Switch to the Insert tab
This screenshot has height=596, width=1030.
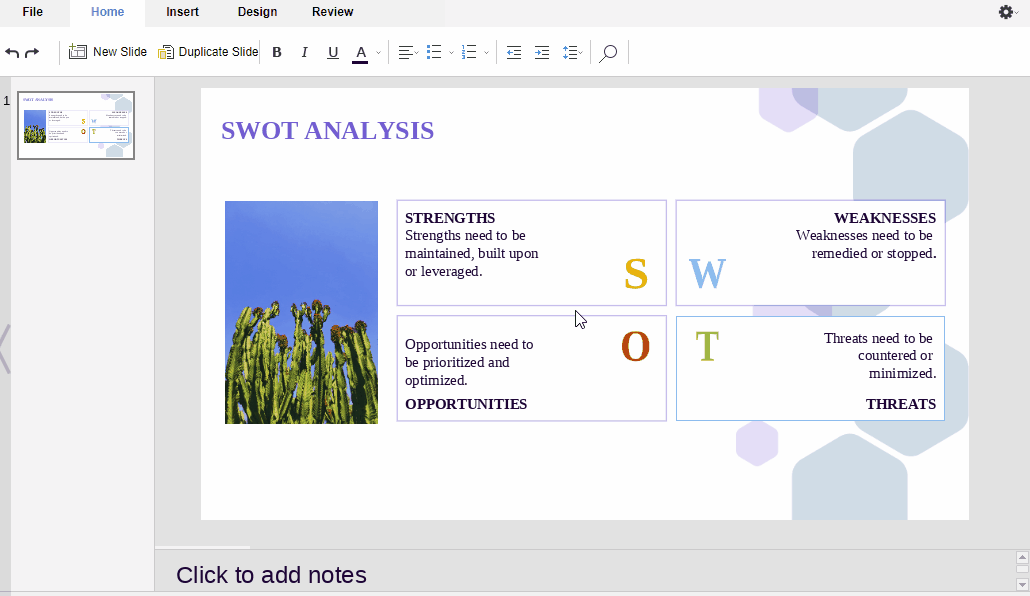point(182,12)
